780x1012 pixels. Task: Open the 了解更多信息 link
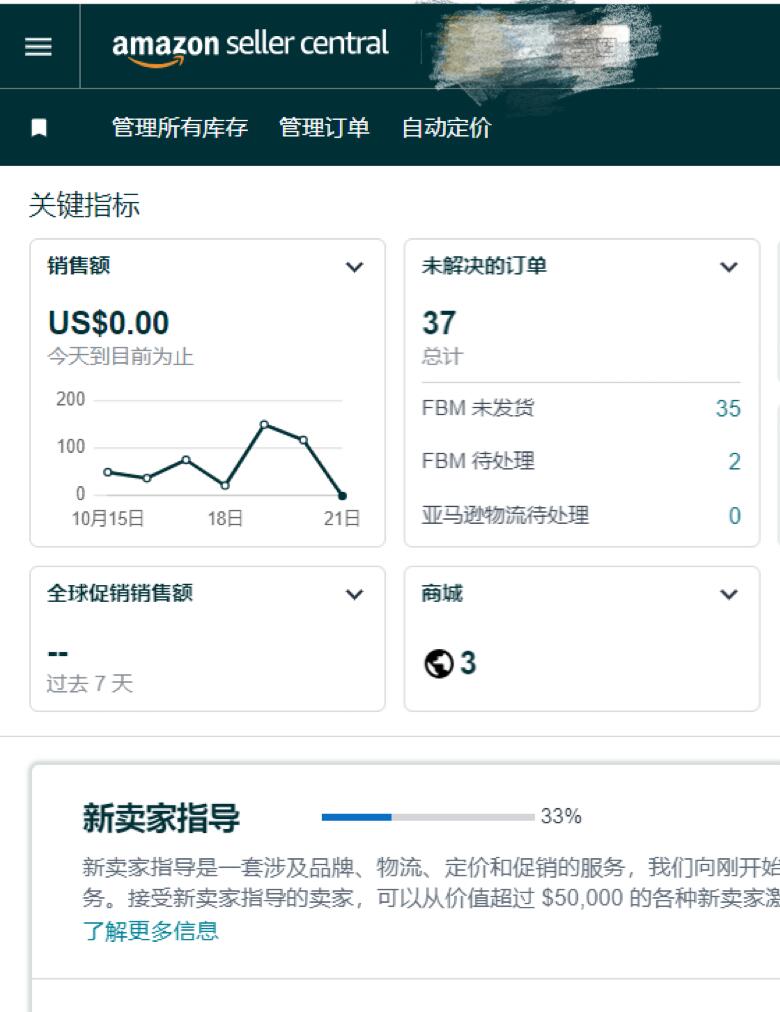[x=151, y=931]
